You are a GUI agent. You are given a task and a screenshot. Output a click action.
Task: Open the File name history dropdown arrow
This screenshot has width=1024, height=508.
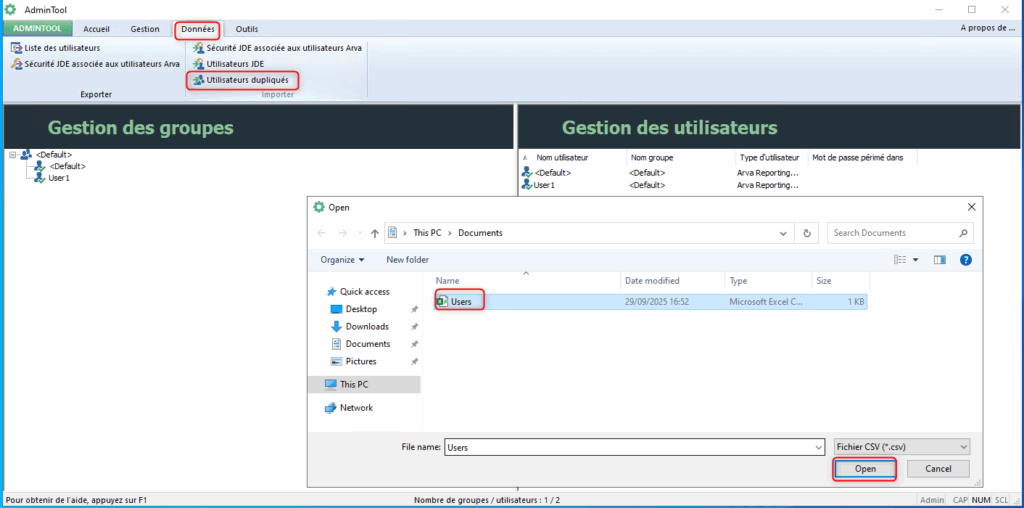[816, 447]
